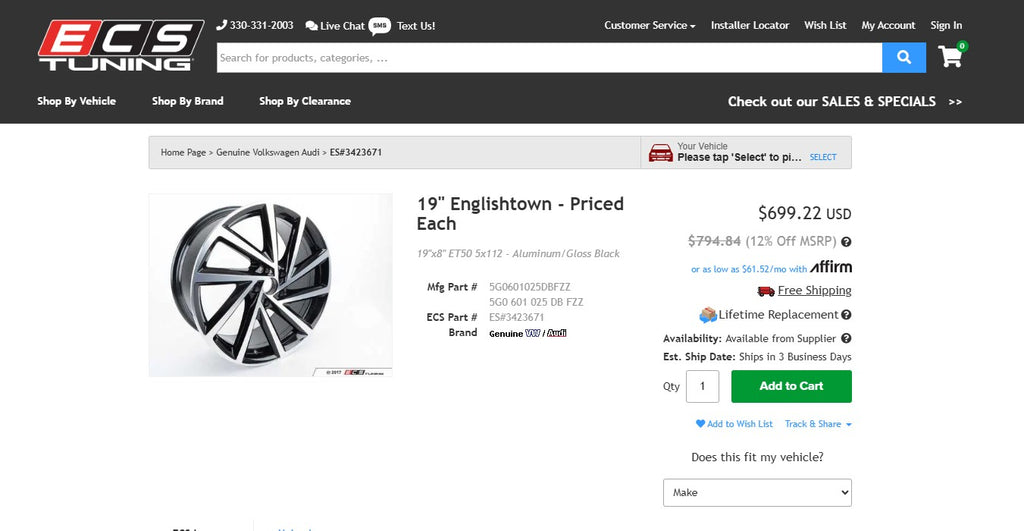Click the Sign In link
The height and width of the screenshot is (531, 1024).
coord(946,25)
